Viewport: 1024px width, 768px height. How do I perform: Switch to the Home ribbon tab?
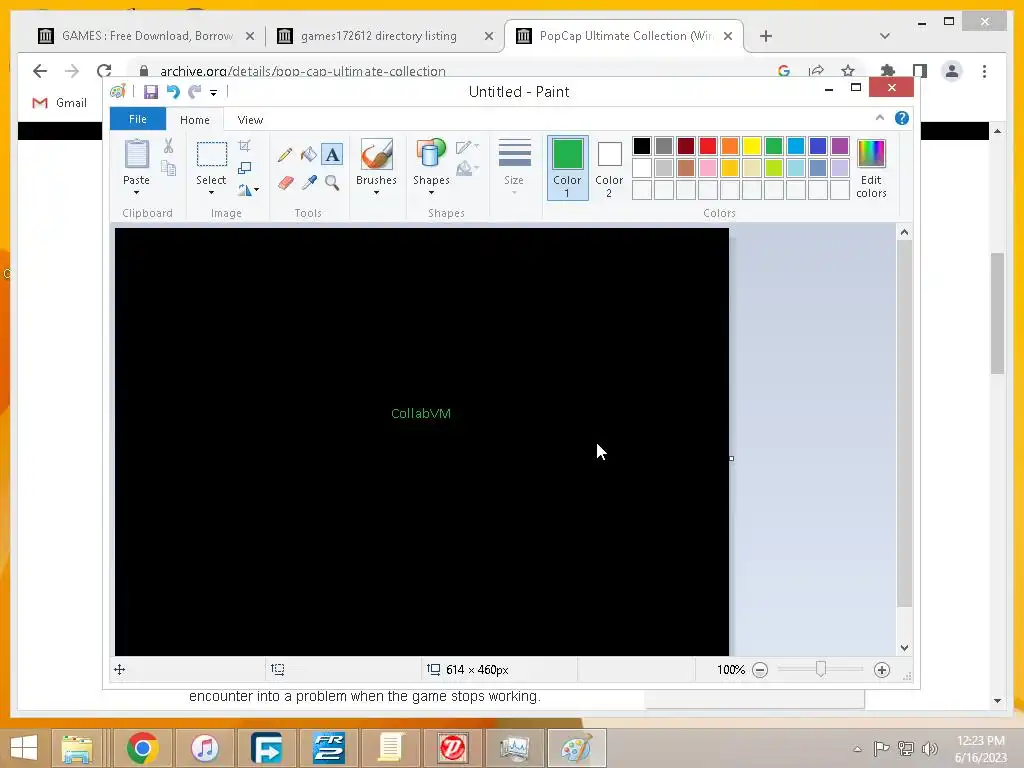[195, 120]
